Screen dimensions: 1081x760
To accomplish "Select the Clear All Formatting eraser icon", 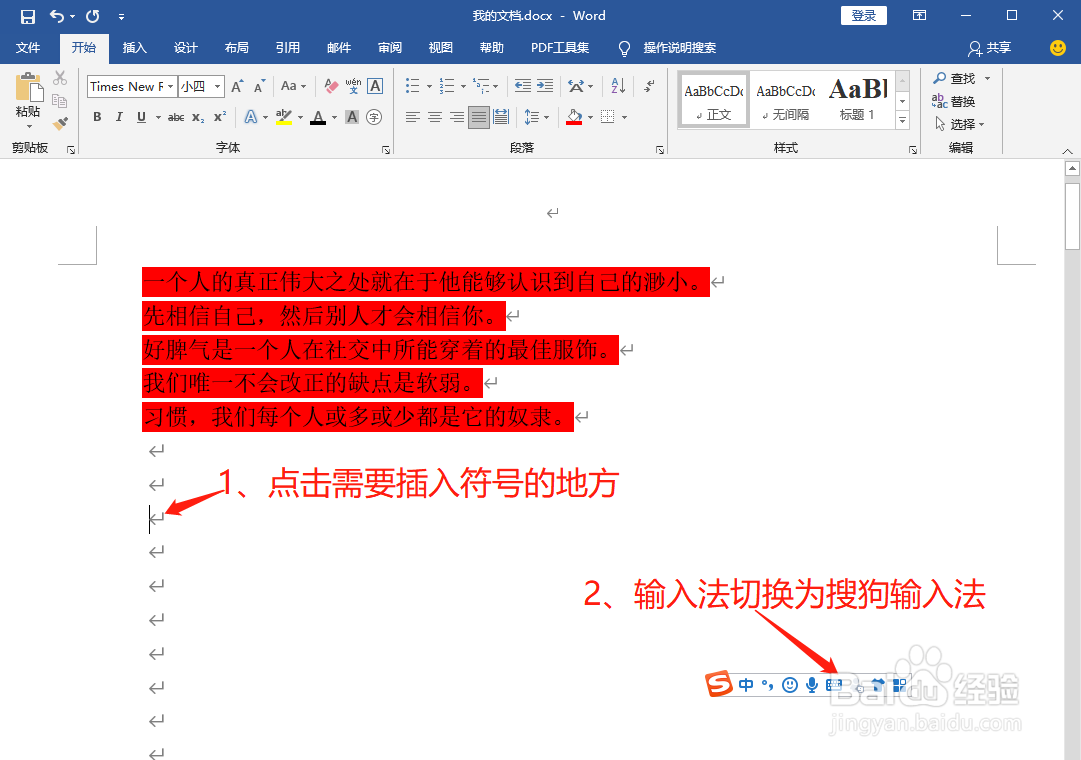I will click(x=329, y=87).
